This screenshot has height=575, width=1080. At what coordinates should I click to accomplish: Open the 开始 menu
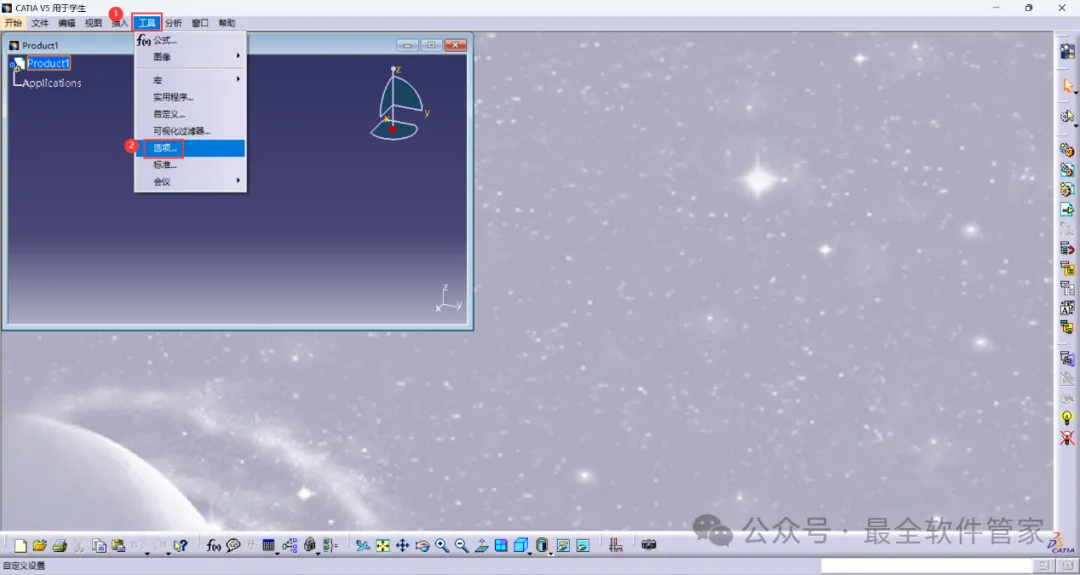(x=13, y=23)
